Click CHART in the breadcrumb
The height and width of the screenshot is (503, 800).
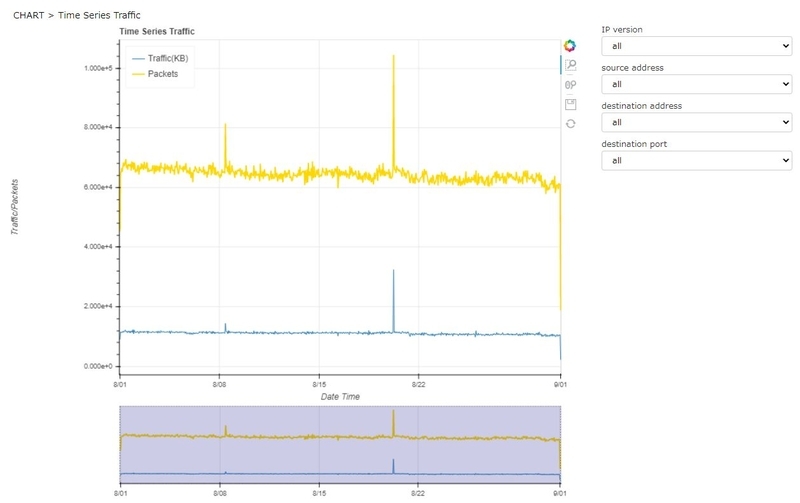29,15
